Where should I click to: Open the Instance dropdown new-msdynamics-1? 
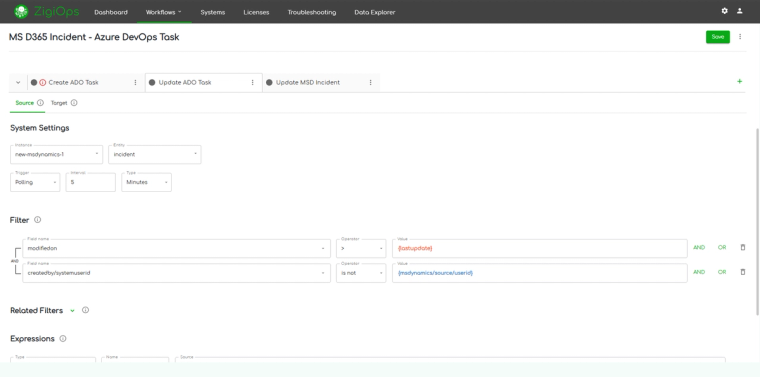56,155
